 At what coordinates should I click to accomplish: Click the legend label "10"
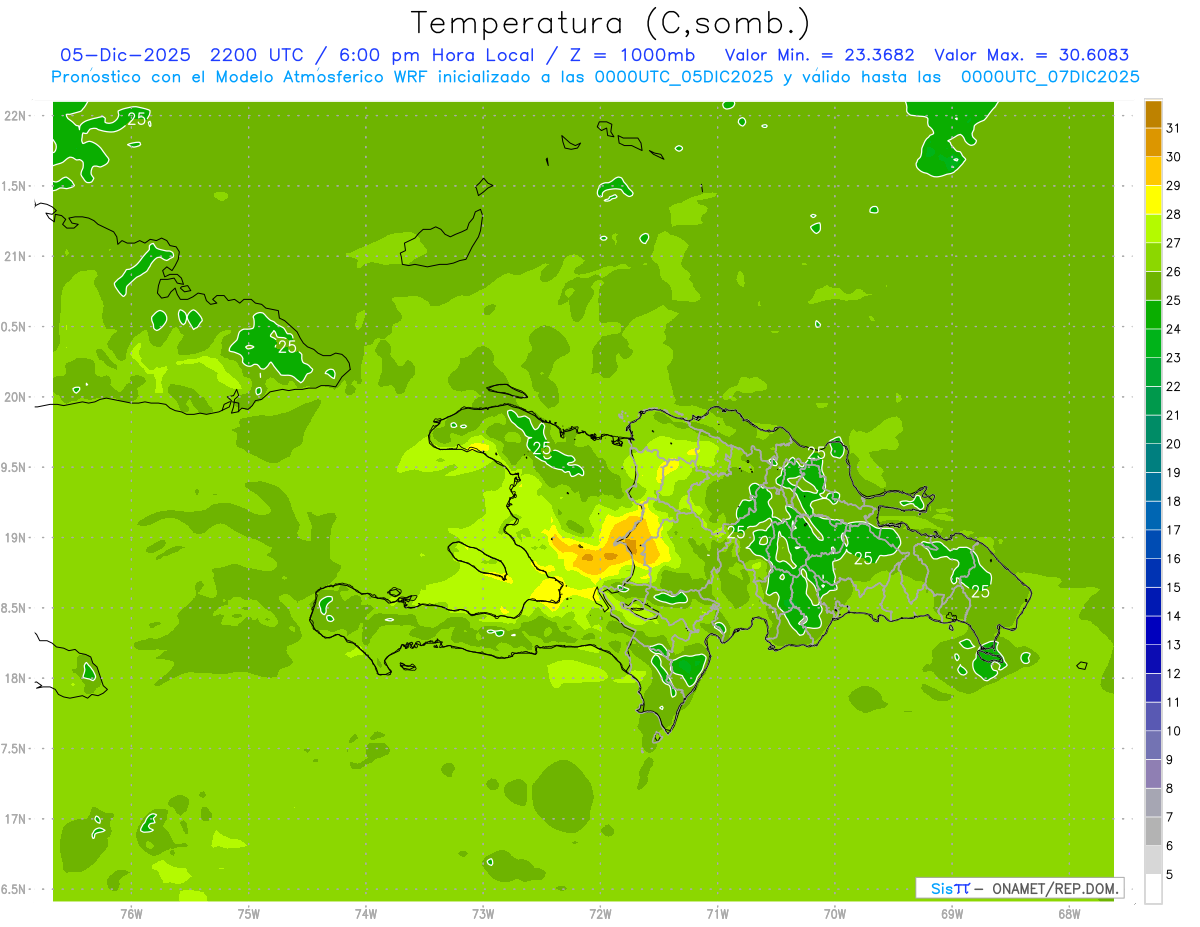[x=1174, y=731]
